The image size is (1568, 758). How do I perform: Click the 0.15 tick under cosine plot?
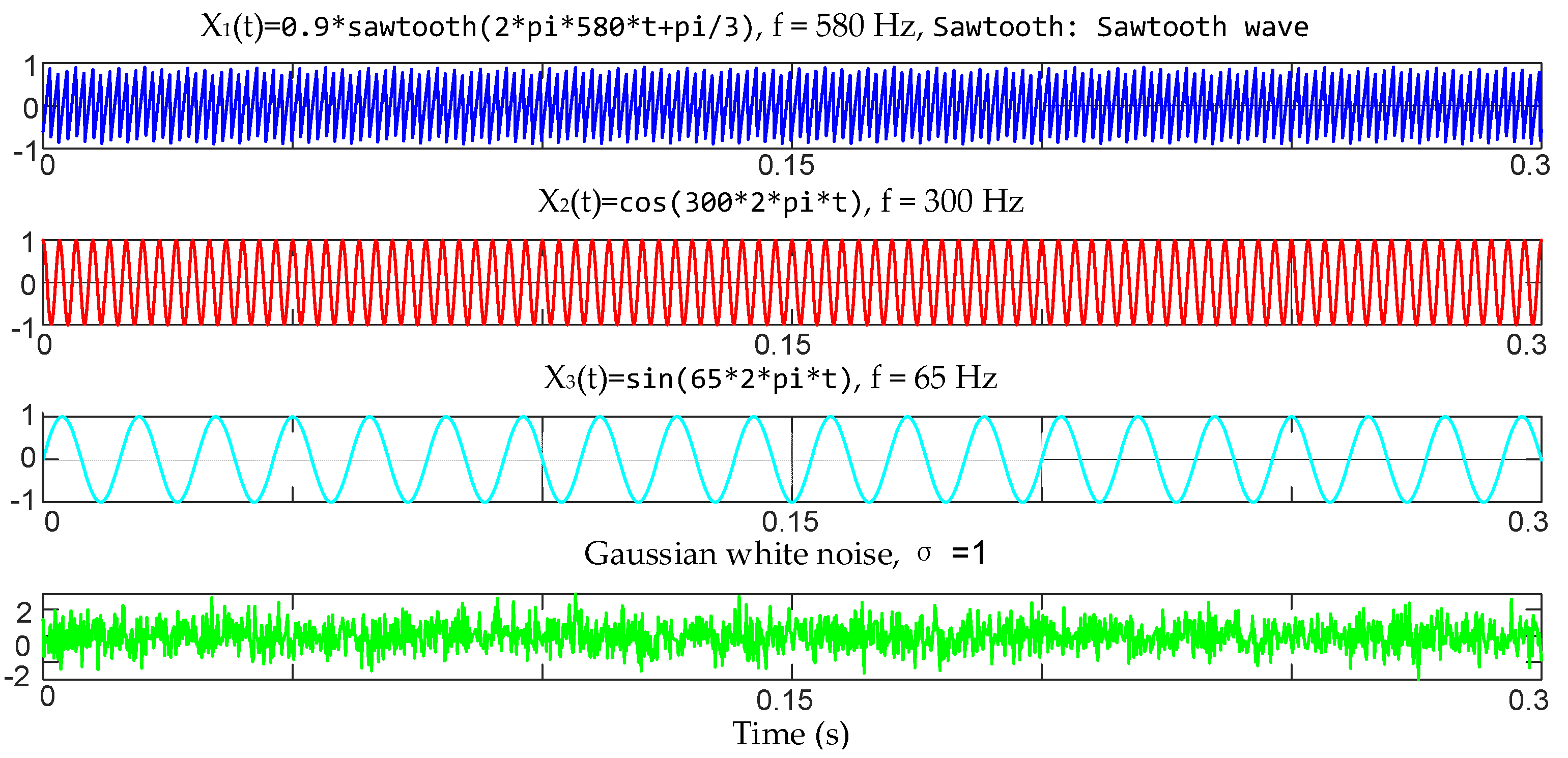pos(782,345)
